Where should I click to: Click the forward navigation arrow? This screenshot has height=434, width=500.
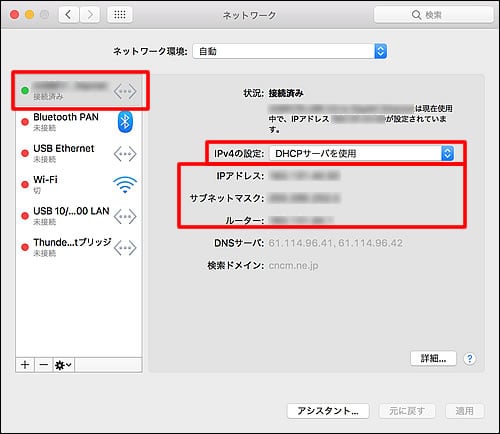pos(90,15)
